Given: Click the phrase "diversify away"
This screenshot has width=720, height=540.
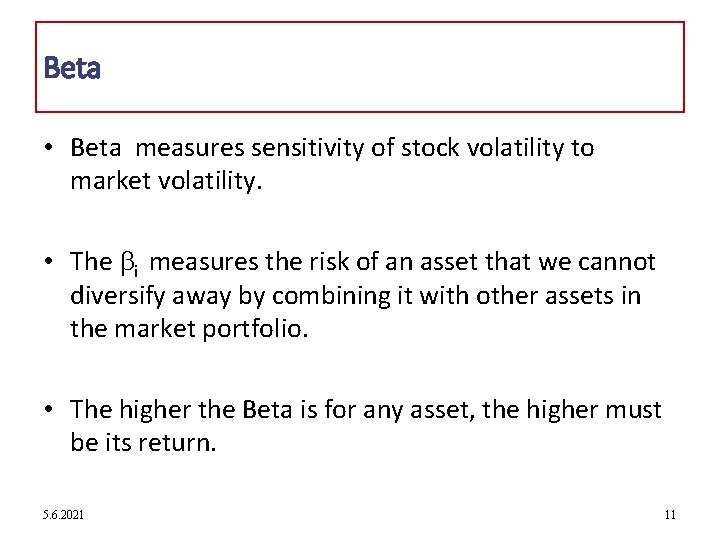Looking at the screenshot, I should point(141,297).
